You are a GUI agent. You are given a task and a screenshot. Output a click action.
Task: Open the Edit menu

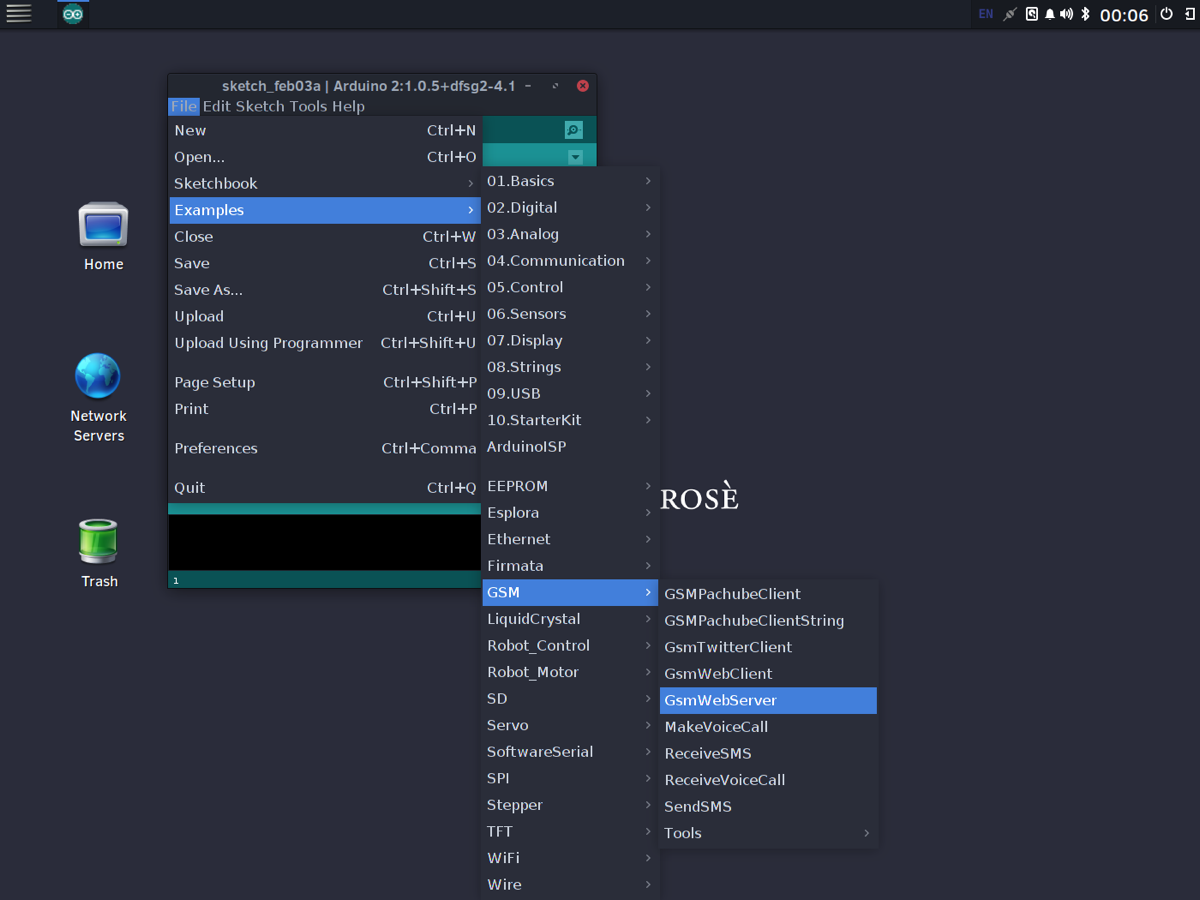click(216, 106)
